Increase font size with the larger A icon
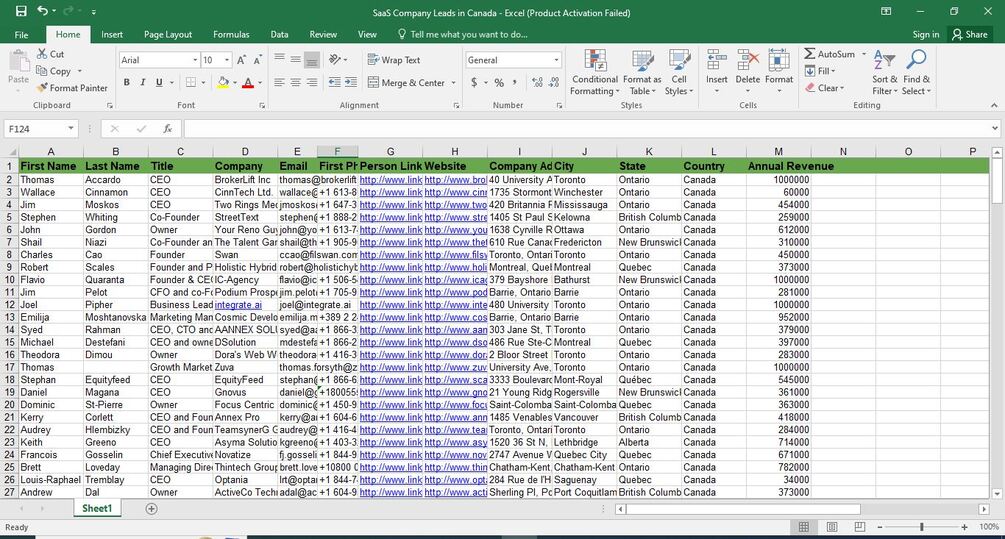Image resolution: width=1005 pixels, height=539 pixels. (x=241, y=60)
